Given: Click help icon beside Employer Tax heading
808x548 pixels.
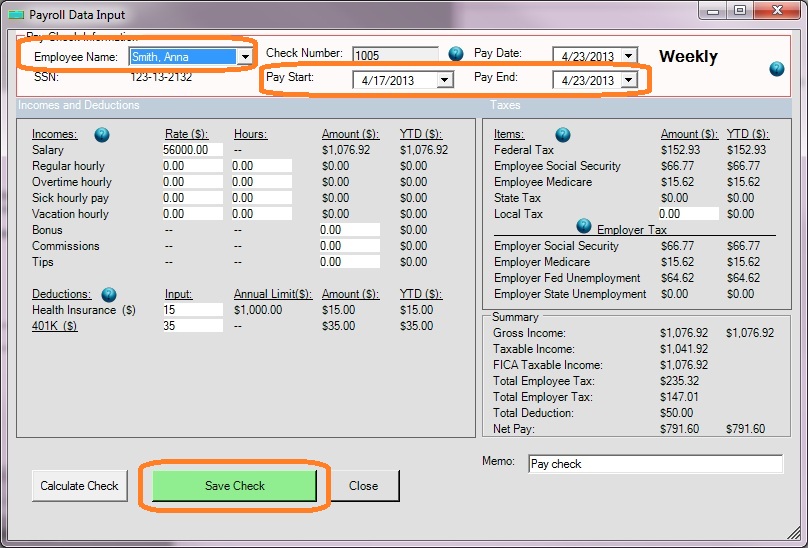Looking at the screenshot, I should (584, 226).
